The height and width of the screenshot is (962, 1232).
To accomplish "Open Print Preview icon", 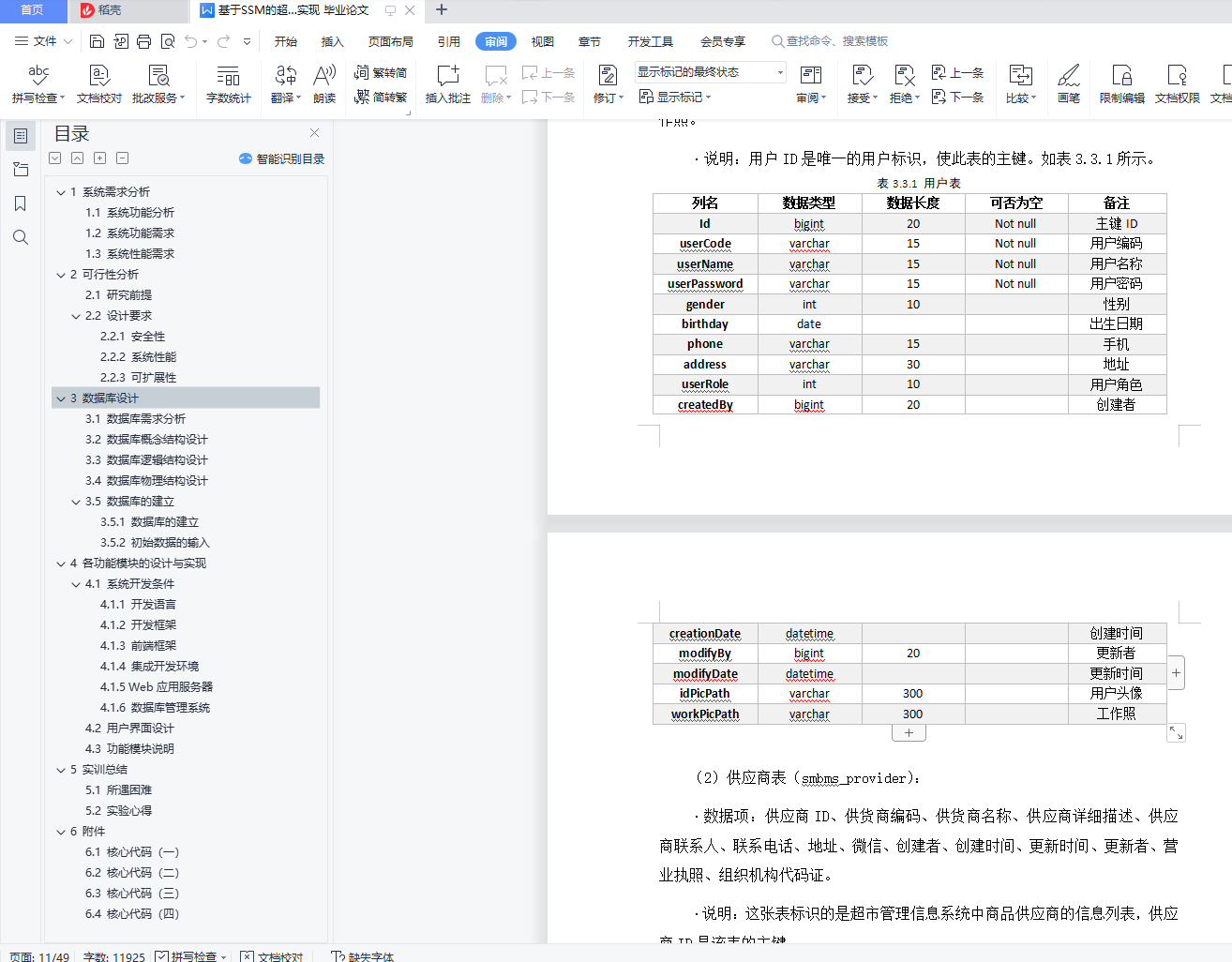I will coord(168,41).
